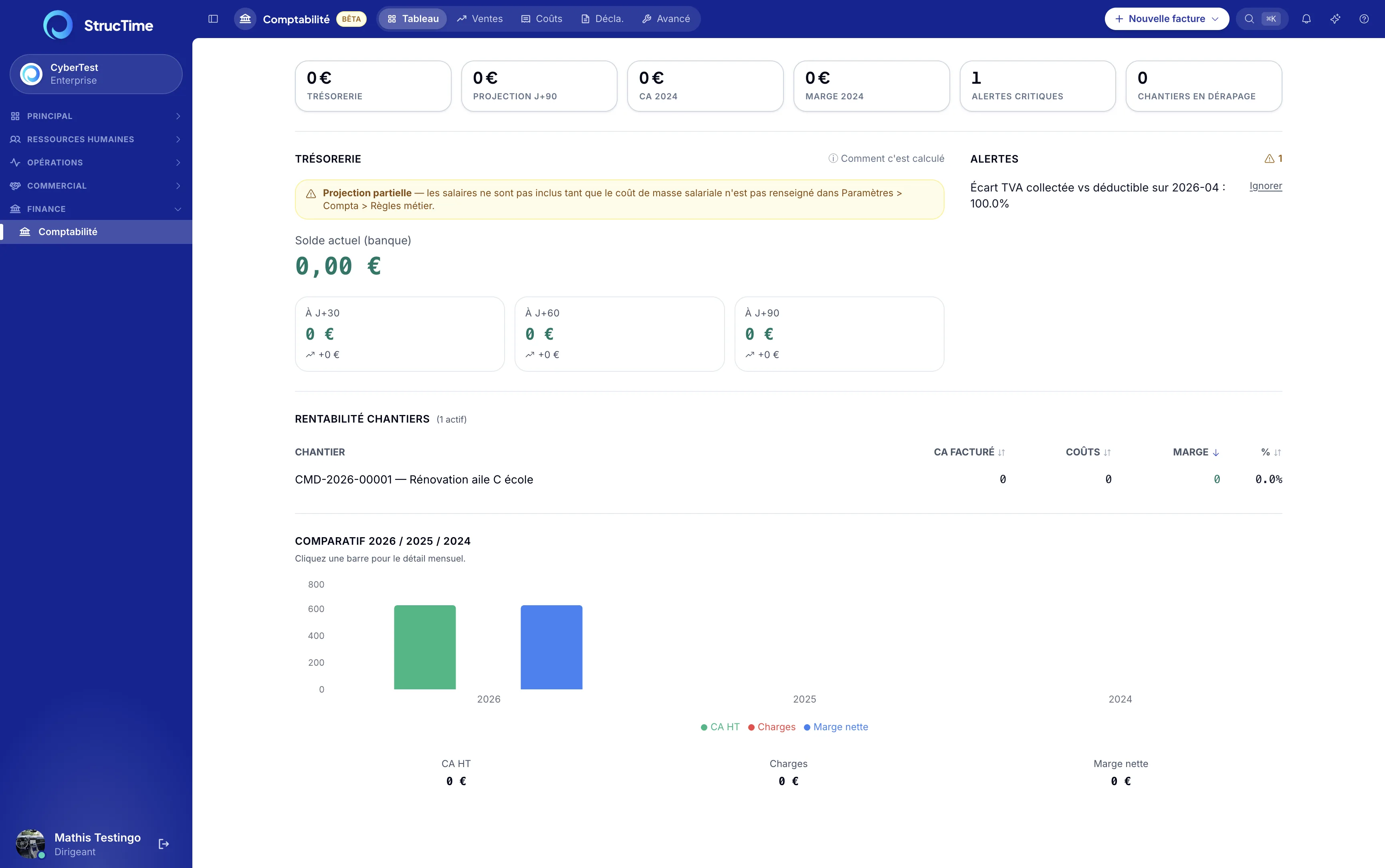Click the À J+30 projection card
1385x868 pixels.
[400, 334]
